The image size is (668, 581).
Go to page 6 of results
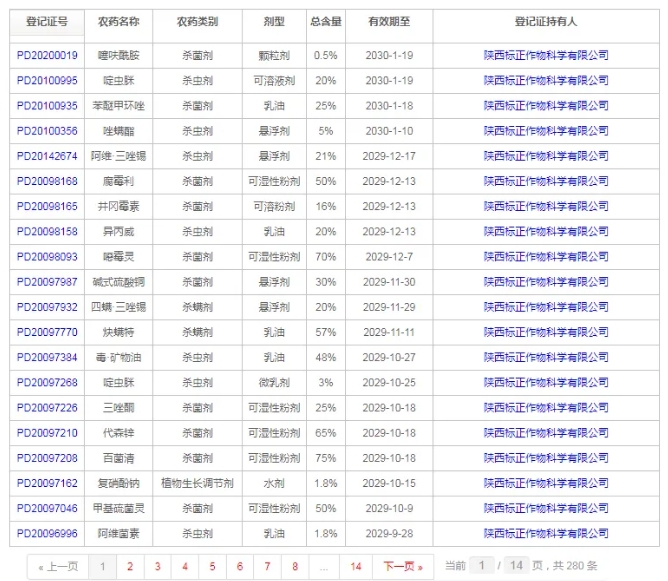coord(240,567)
